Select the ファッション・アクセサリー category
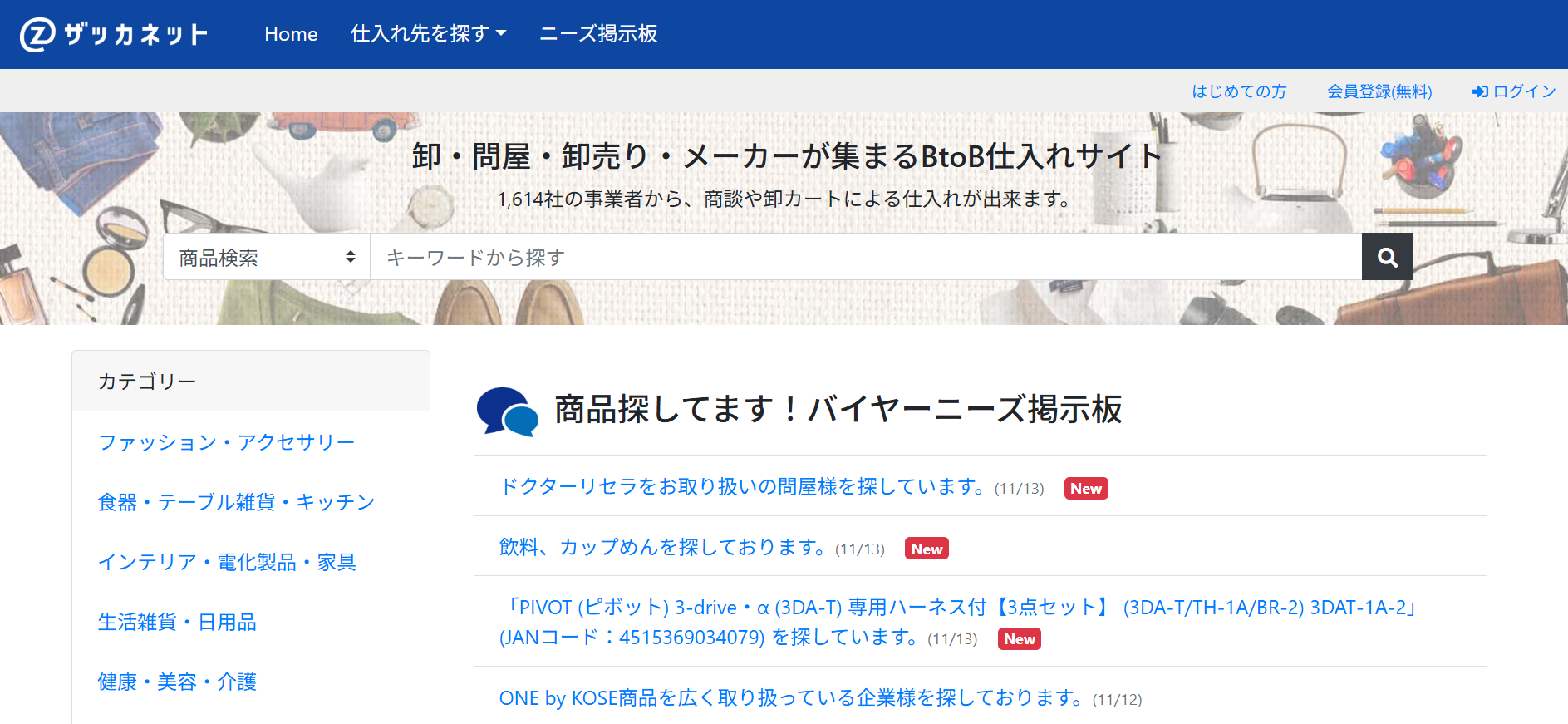This screenshot has width=1568, height=724. coord(227,442)
